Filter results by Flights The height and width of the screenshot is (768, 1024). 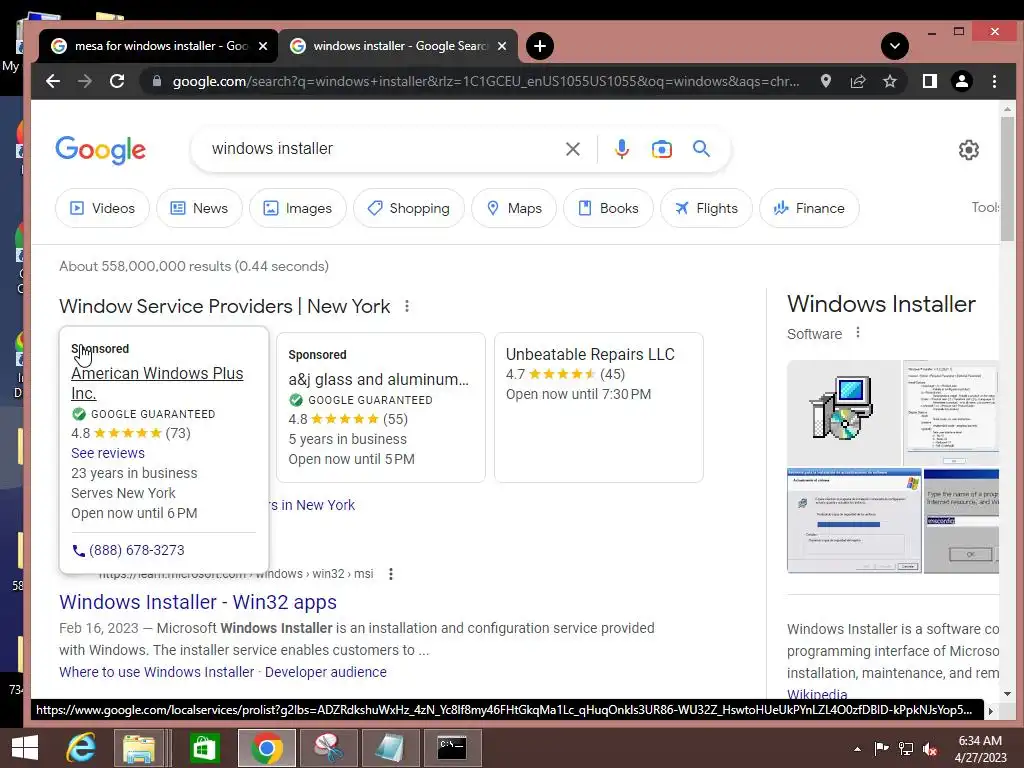706,208
